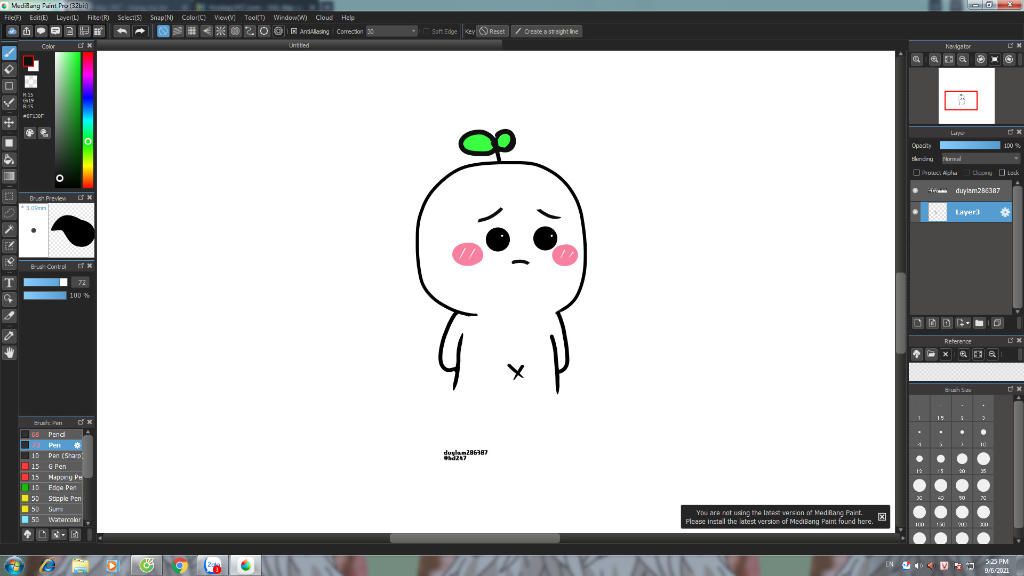Screen dimensions: 1024x576
Task: Open the Layer3 settings gear
Action: tap(1004, 212)
